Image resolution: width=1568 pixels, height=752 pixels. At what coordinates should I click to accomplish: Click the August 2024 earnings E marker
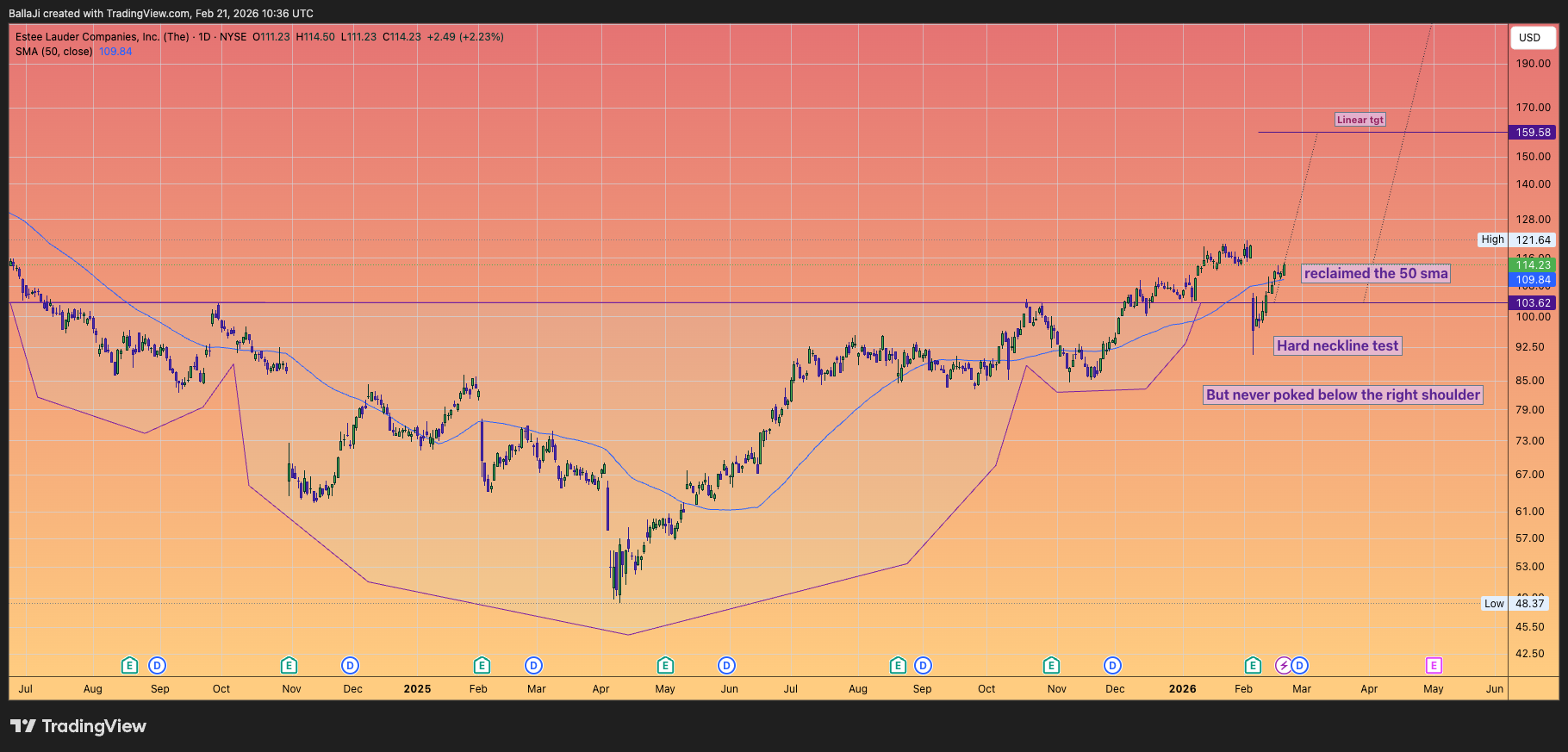[129, 665]
